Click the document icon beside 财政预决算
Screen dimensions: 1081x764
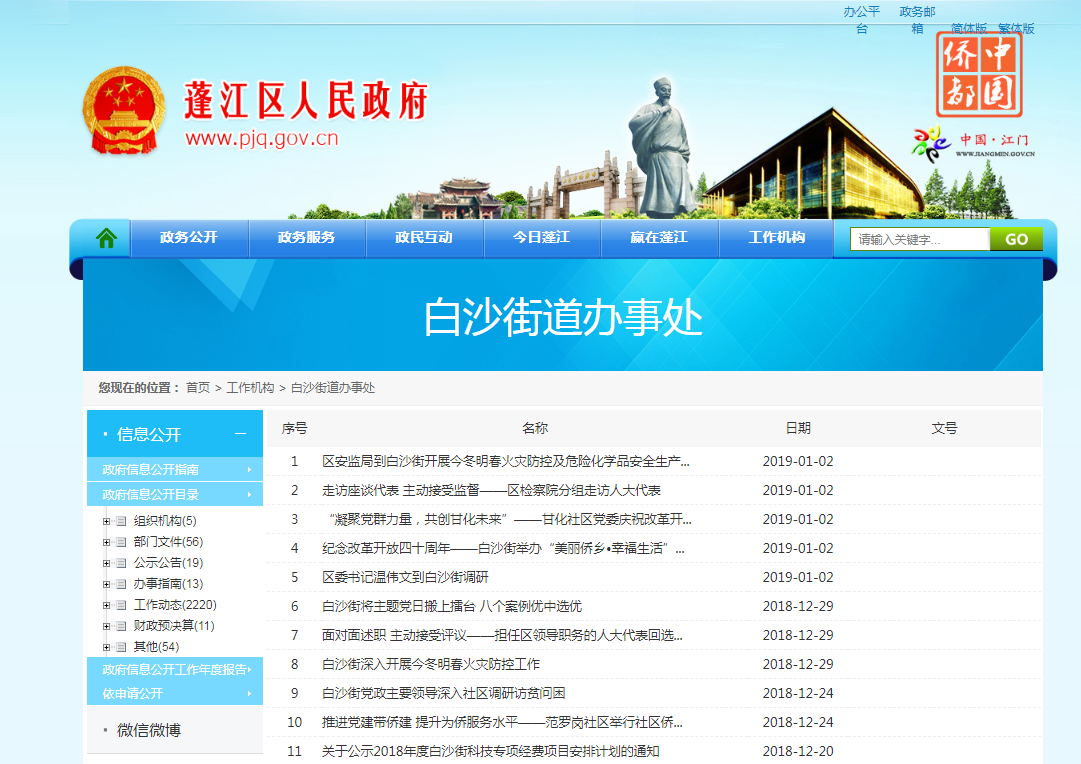tap(120, 626)
